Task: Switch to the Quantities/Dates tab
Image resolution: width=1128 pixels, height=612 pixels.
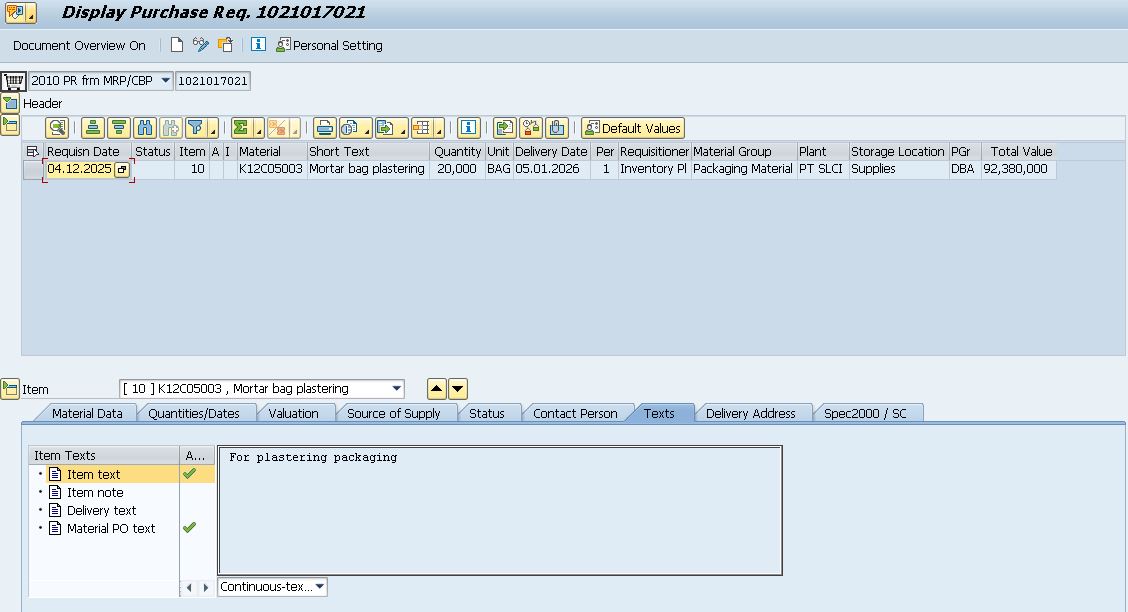Action: 194,413
